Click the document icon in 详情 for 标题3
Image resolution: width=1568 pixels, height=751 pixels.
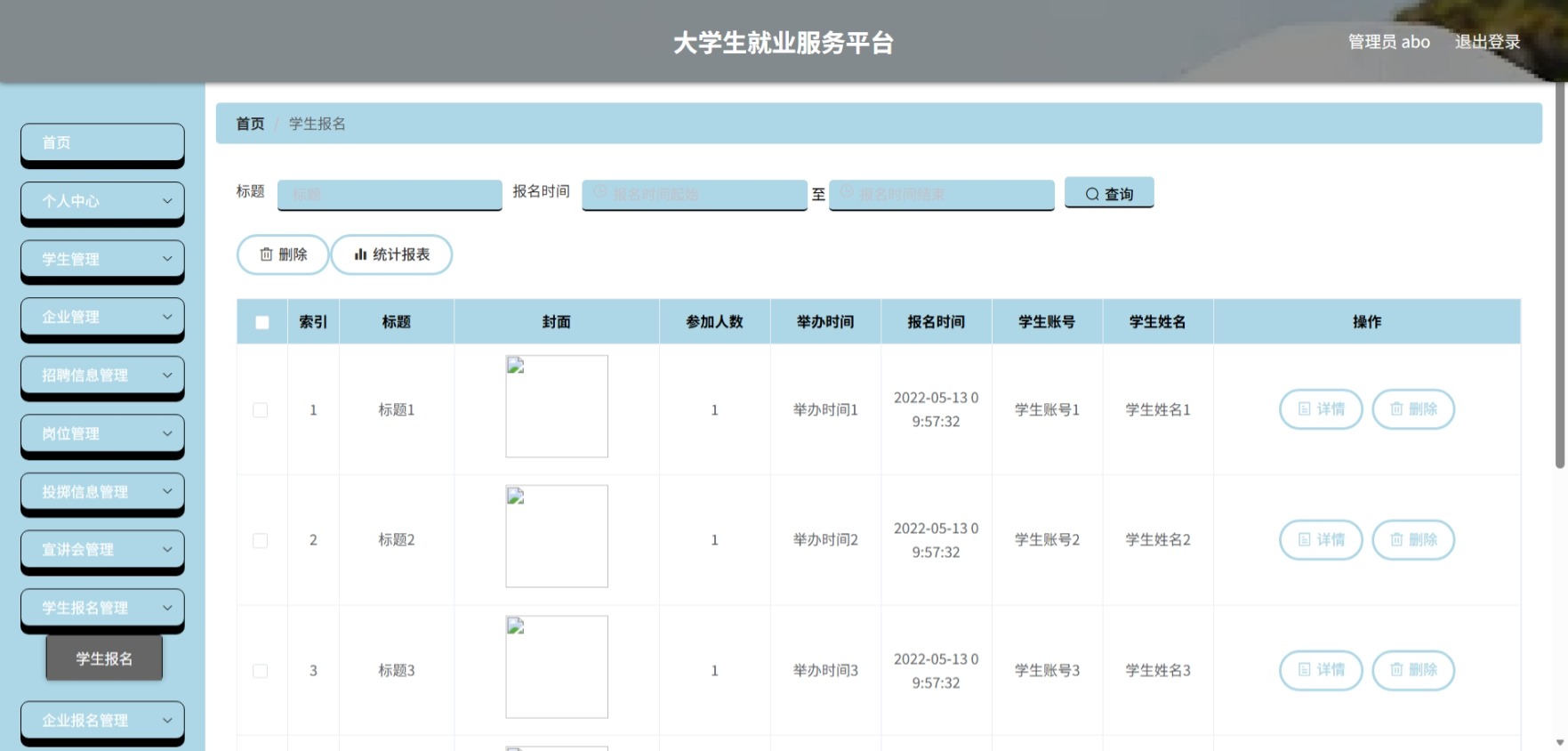click(1305, 670)
